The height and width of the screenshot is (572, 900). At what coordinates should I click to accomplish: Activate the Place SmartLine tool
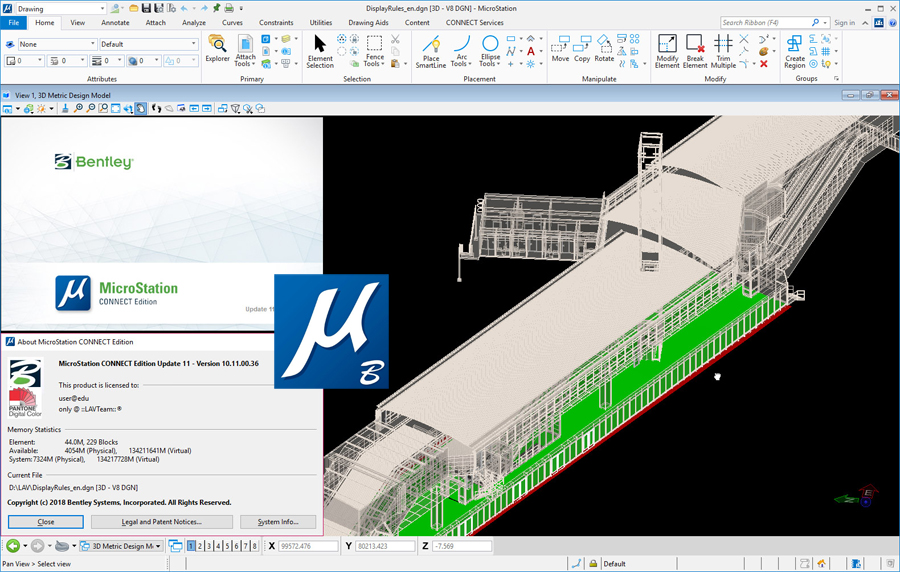click(x=430, y=51)
